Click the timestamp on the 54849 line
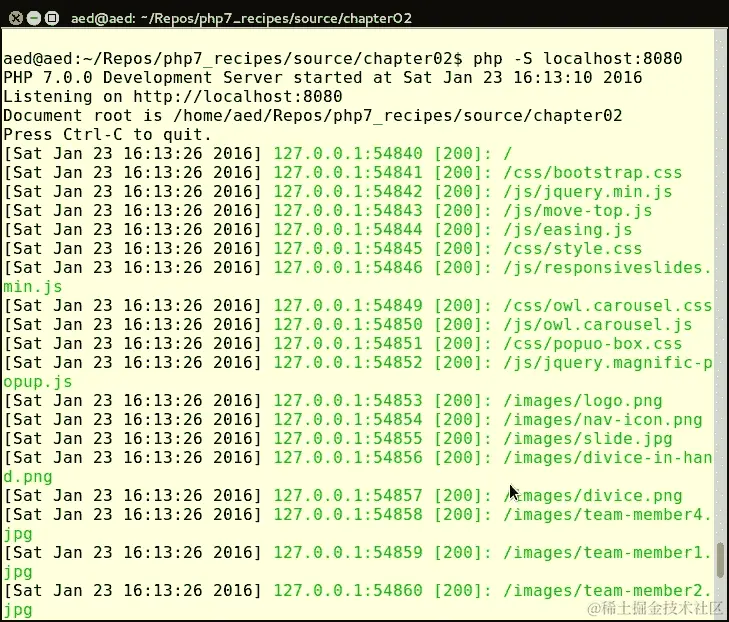 [133, 306]
